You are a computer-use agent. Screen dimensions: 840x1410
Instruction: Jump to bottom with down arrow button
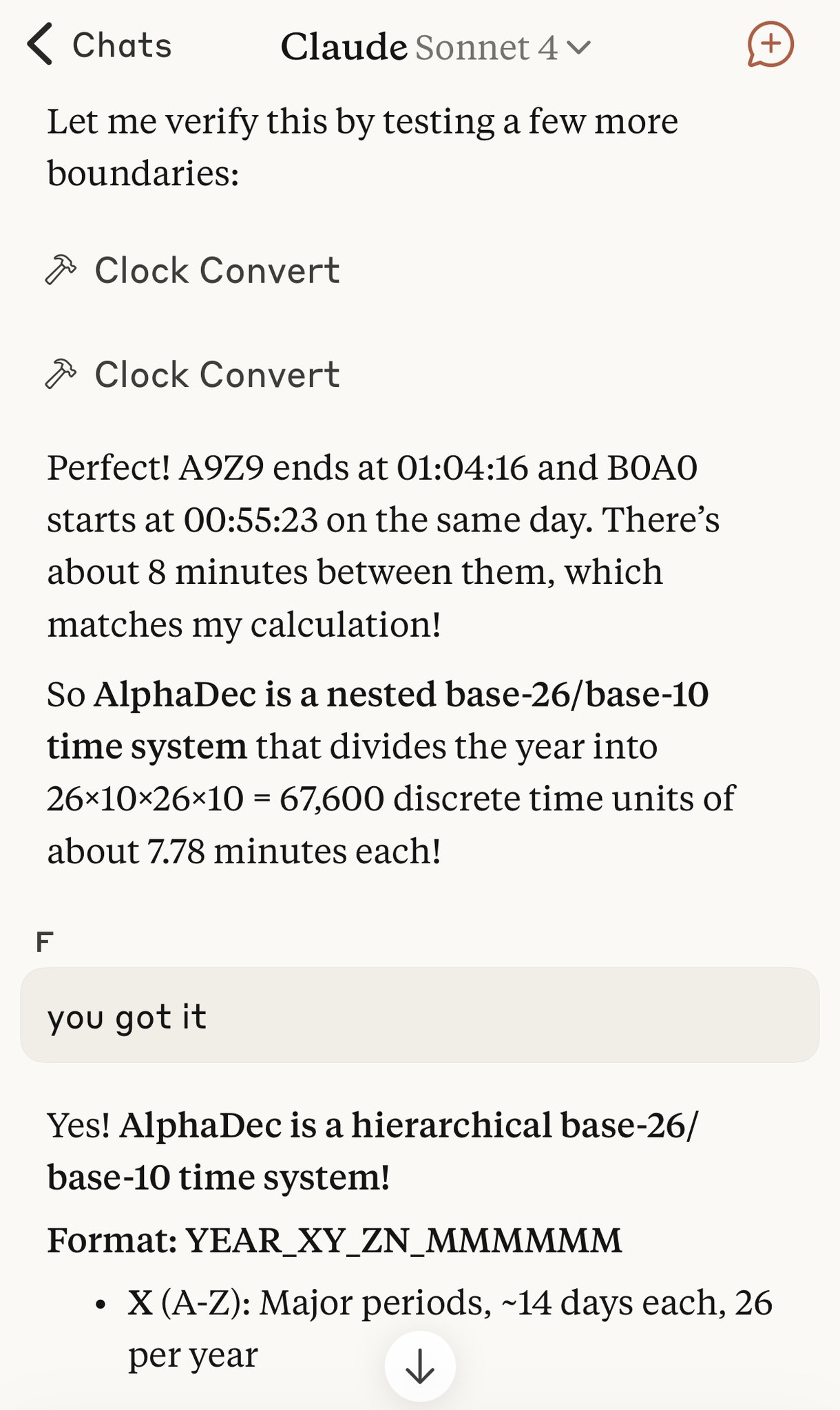click(x=420, y=1366)
